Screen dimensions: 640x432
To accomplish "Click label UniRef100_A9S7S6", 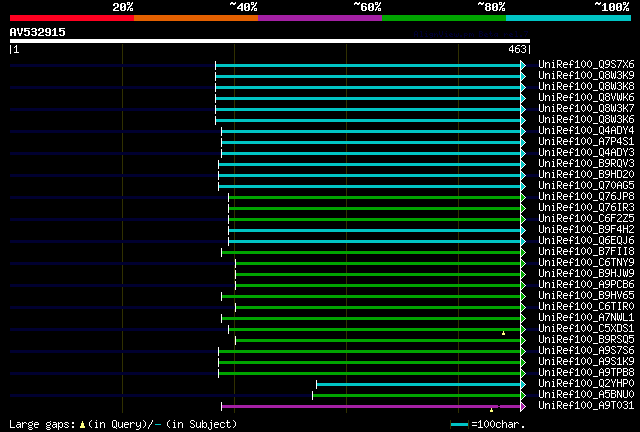I will point(586,351).
